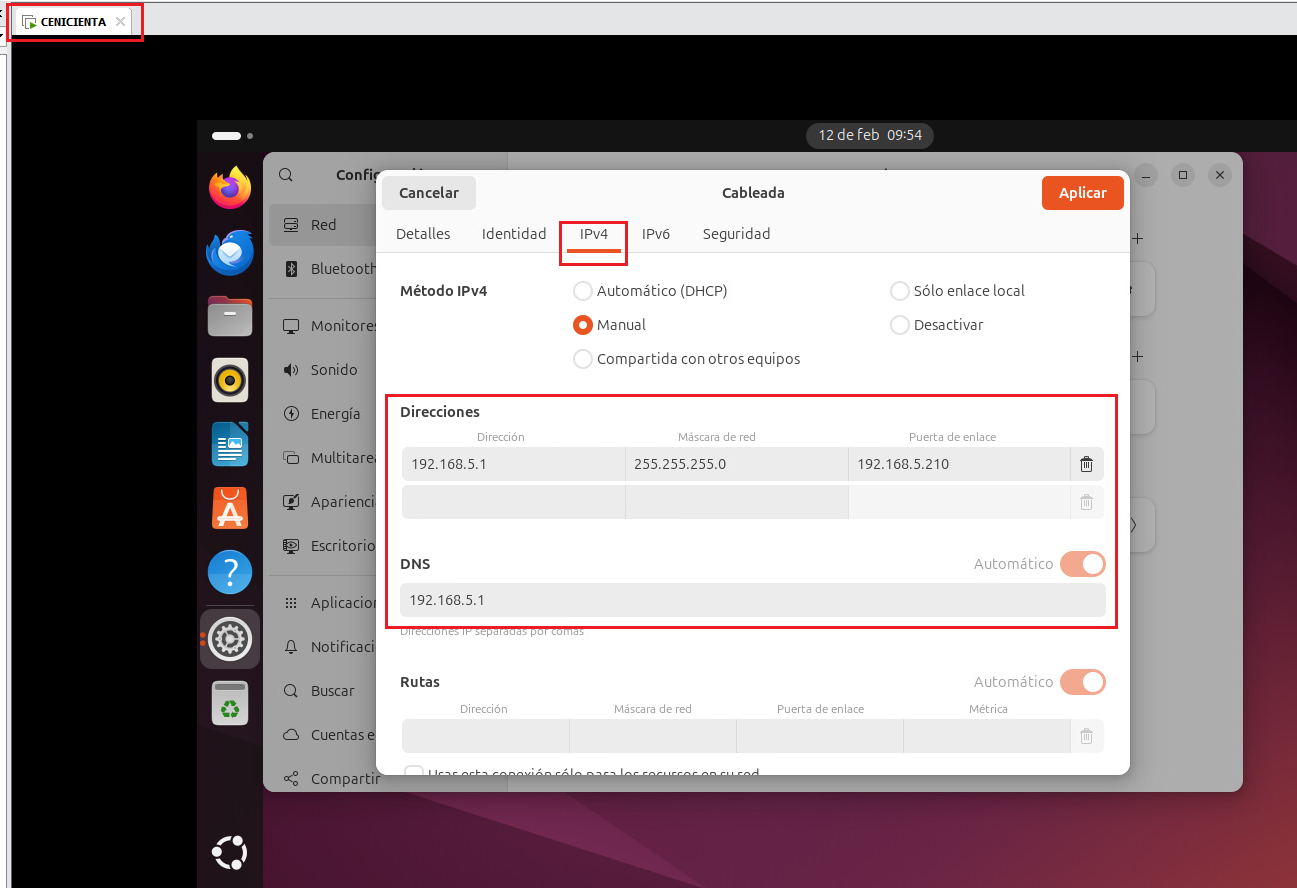1297x888 pixels.
Task: Open Rhythmbox music player from the dock
Action: click(229, 380)
